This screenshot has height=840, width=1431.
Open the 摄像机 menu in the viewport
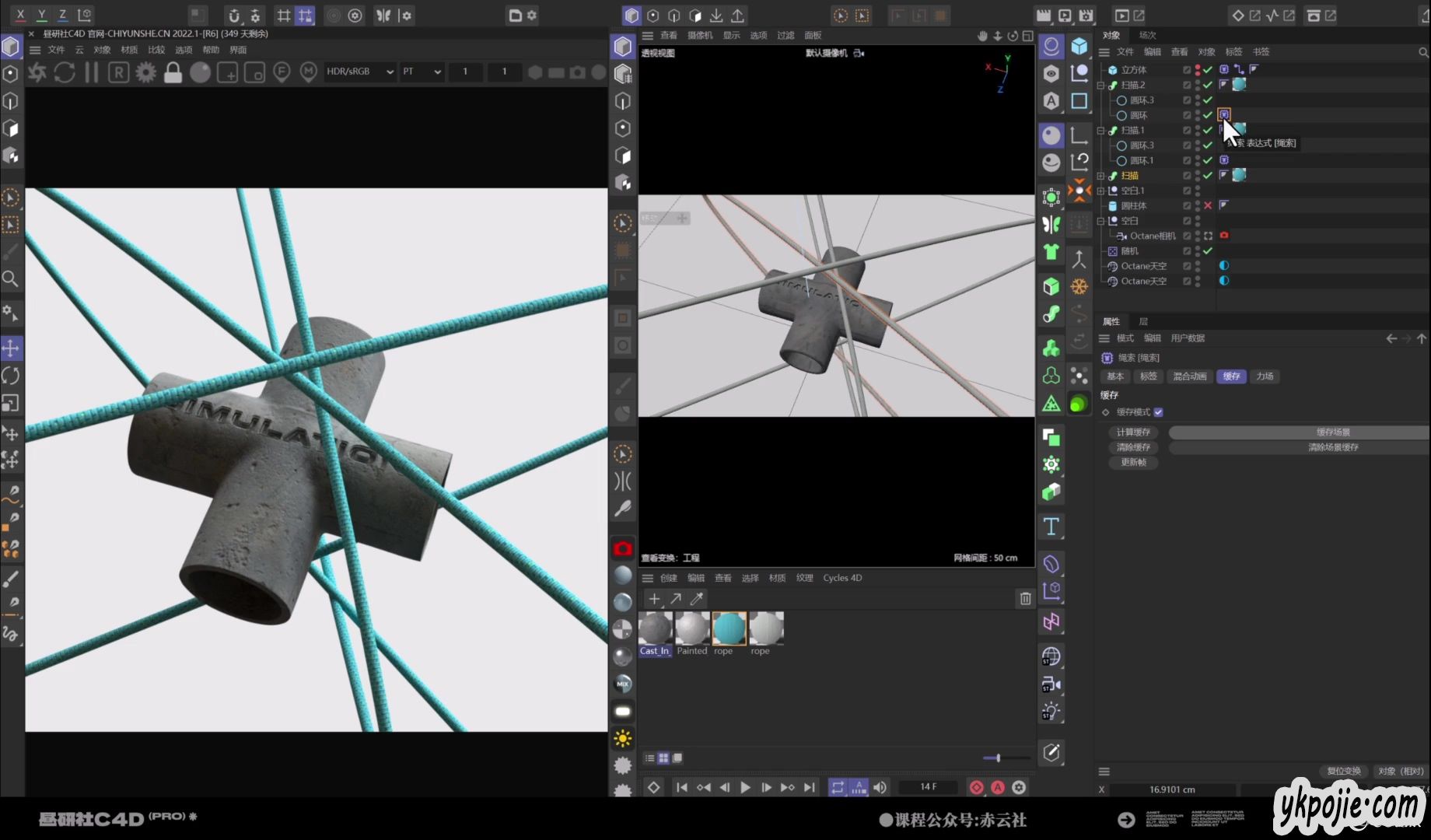pyautogui.click(x=699, y=36)
